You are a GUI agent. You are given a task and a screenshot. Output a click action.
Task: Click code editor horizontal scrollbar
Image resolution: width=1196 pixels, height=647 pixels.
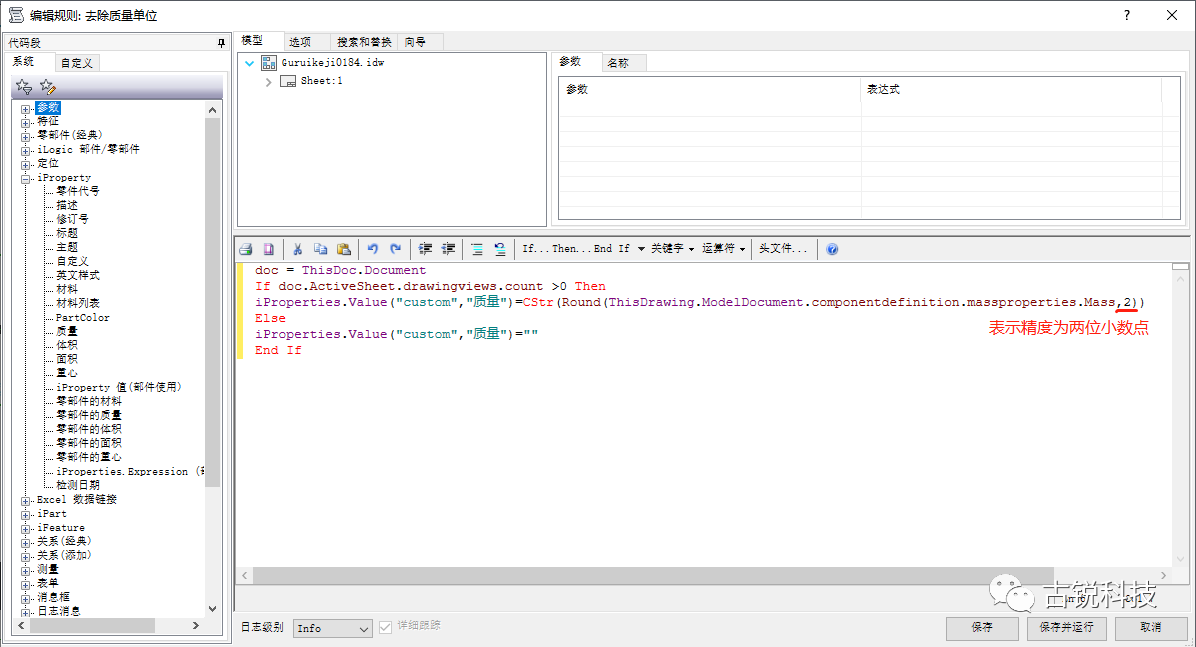pyautogui.click(x=654, y=575)
